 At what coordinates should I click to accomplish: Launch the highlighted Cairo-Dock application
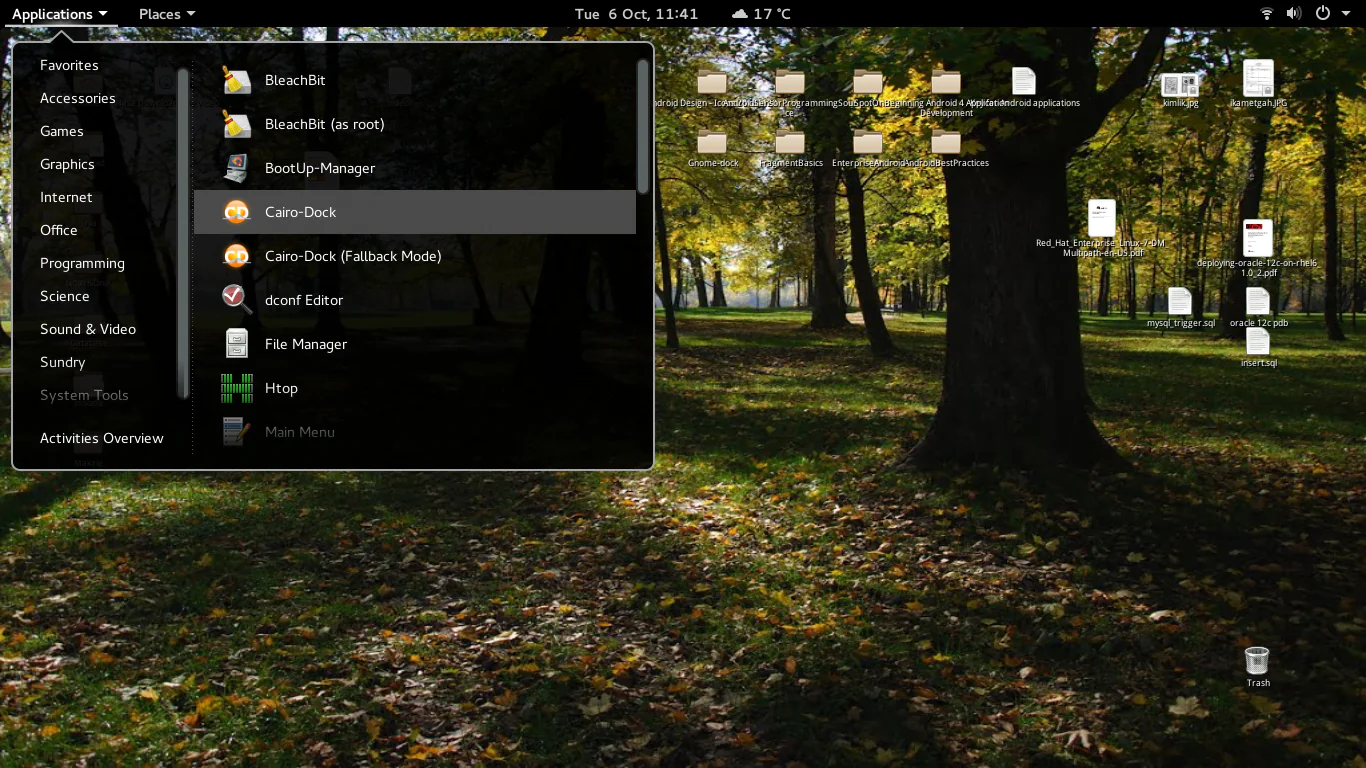click(x=300, y=212)
